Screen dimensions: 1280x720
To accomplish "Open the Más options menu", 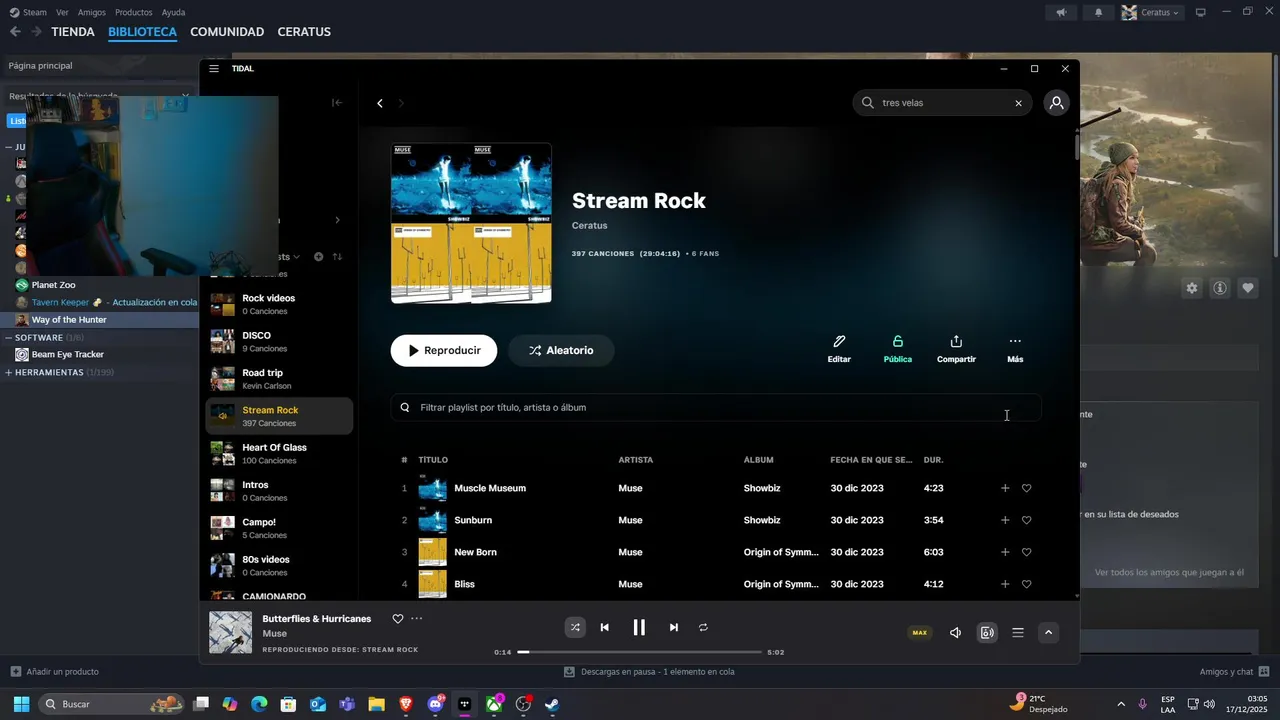I will (1015, 349).
